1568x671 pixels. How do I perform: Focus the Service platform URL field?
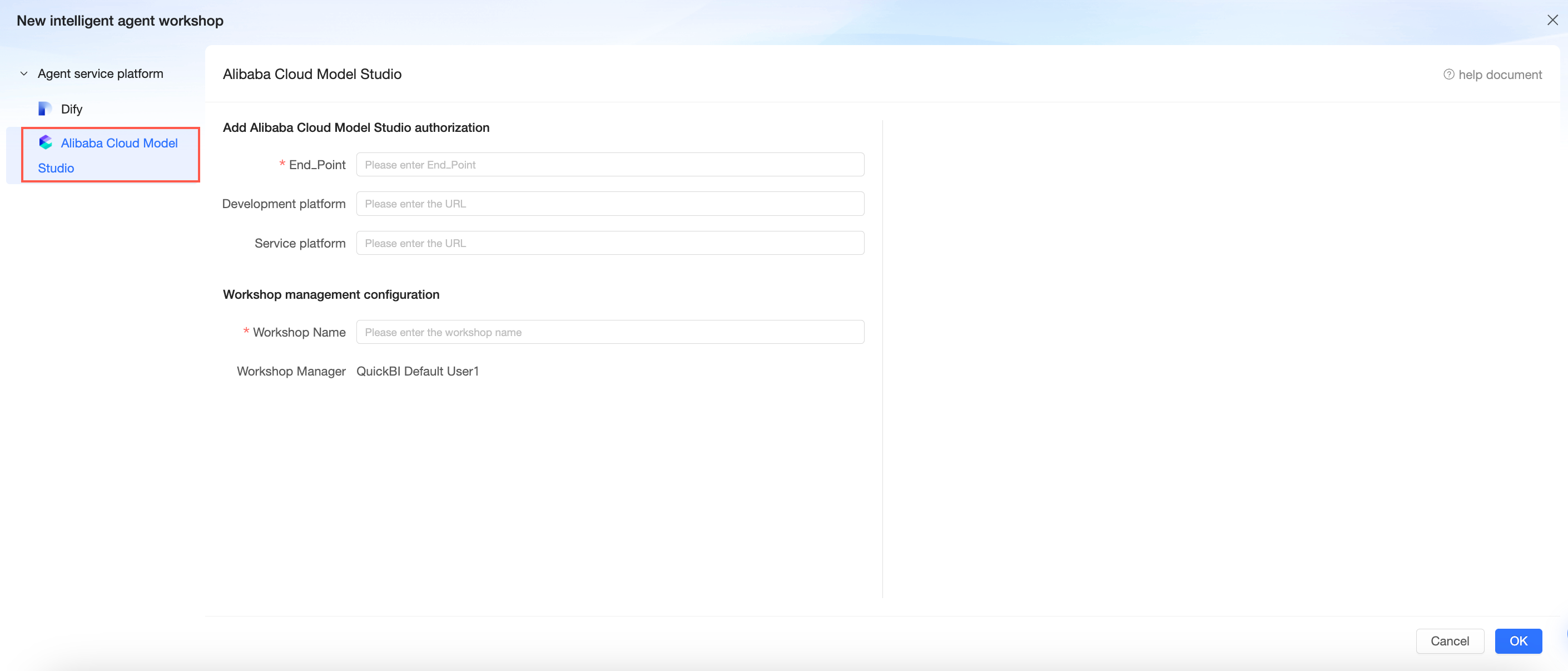(609, 243)
